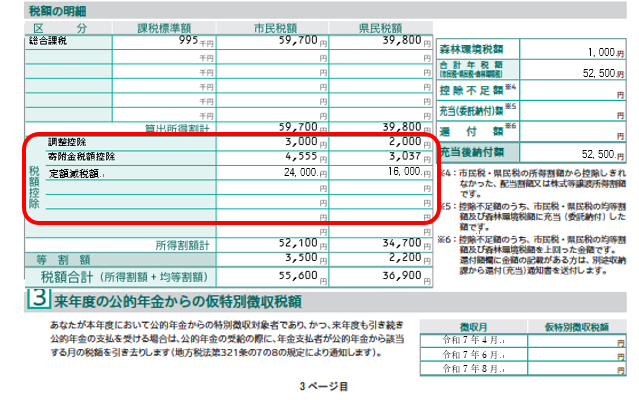The image size is (639, 400).
Task: Select the 算出所得割計 label
Action: tap(177, 129)
